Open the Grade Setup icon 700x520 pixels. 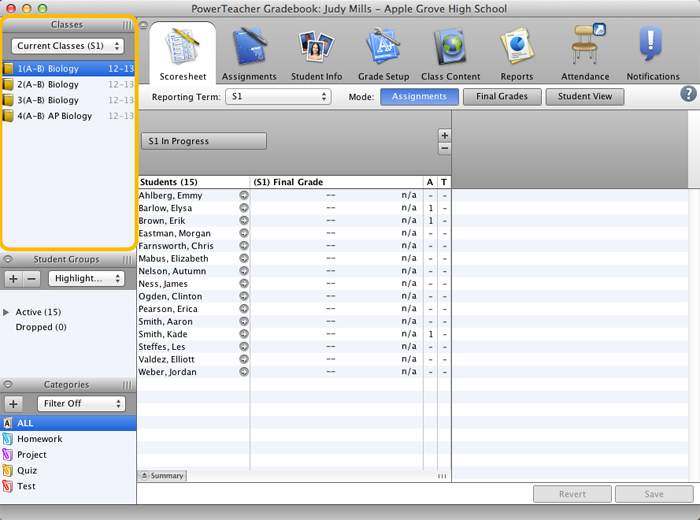point(383,46)
